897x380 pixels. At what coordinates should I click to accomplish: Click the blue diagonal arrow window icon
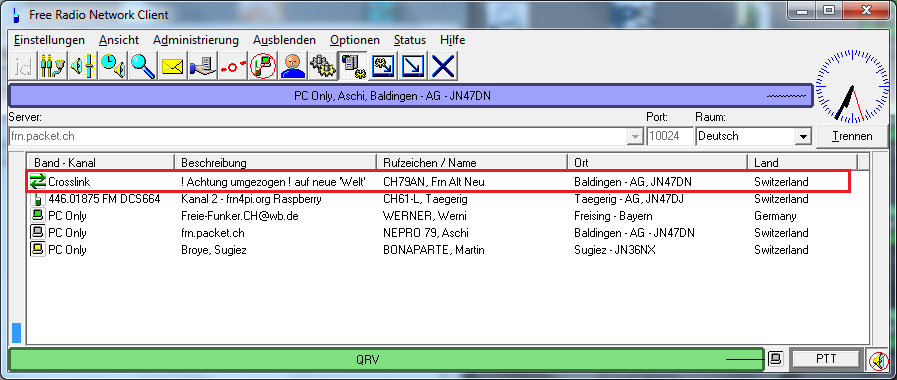tap(412, 66)
